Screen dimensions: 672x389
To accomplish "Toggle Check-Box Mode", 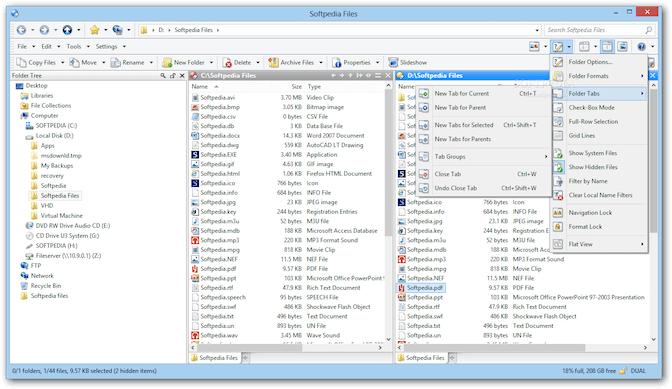I will [599, 108].
